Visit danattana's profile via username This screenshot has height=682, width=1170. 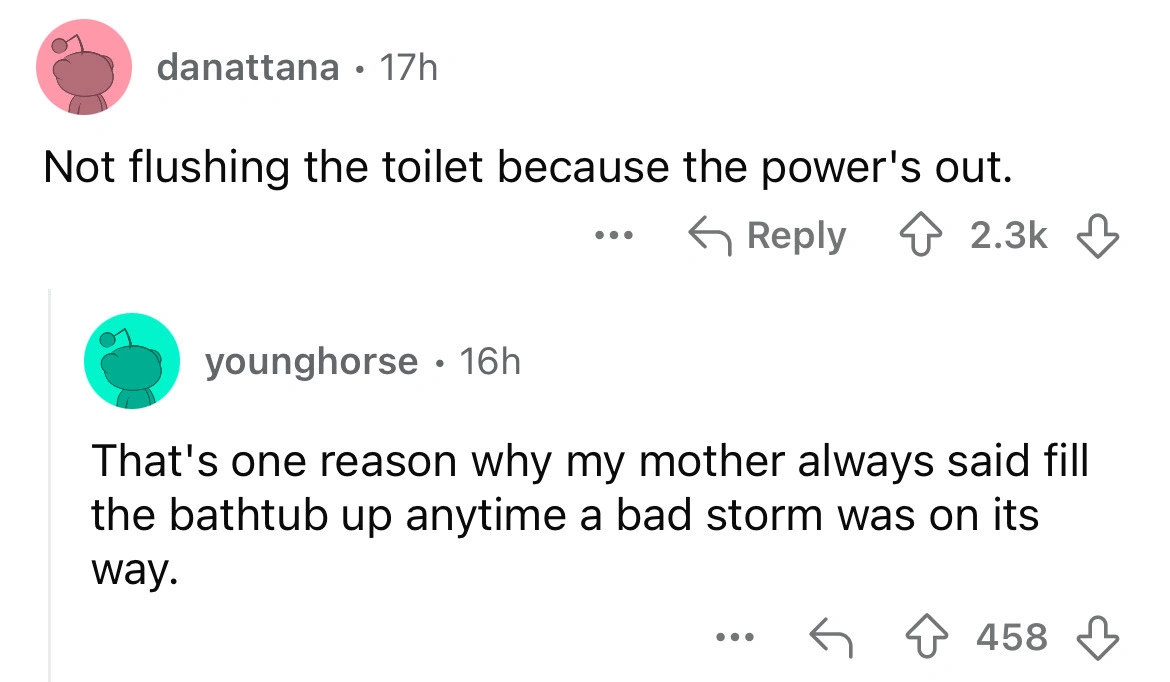pos(248,68)
